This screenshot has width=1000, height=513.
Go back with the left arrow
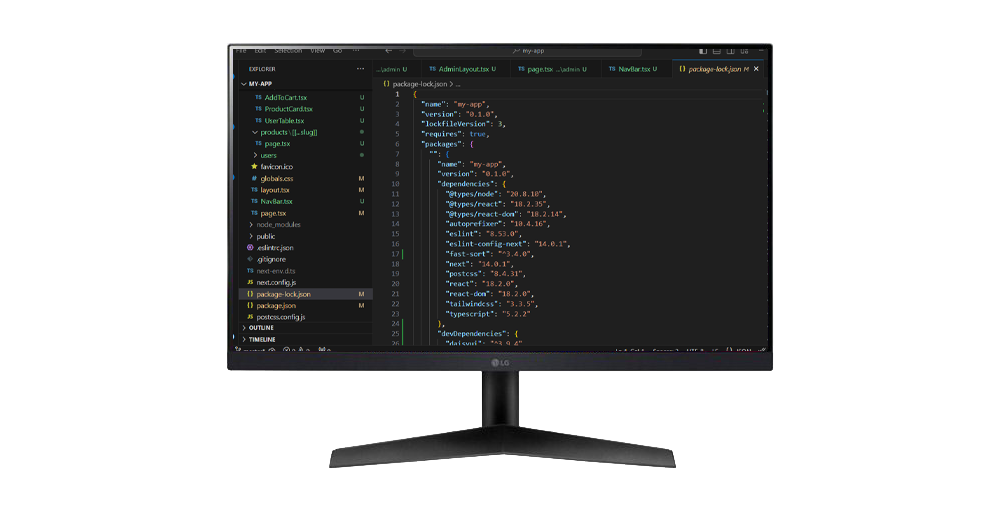pos(388,50)
